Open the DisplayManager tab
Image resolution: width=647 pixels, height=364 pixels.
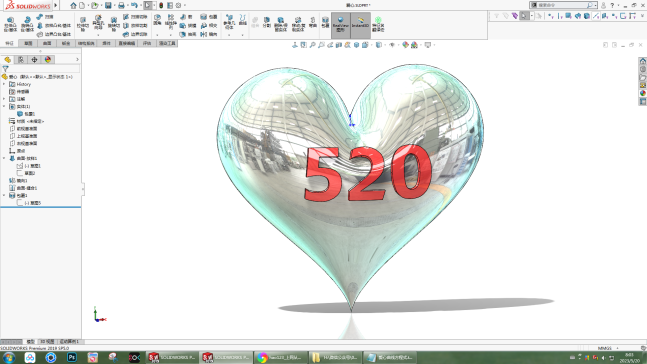pos(48,60)
